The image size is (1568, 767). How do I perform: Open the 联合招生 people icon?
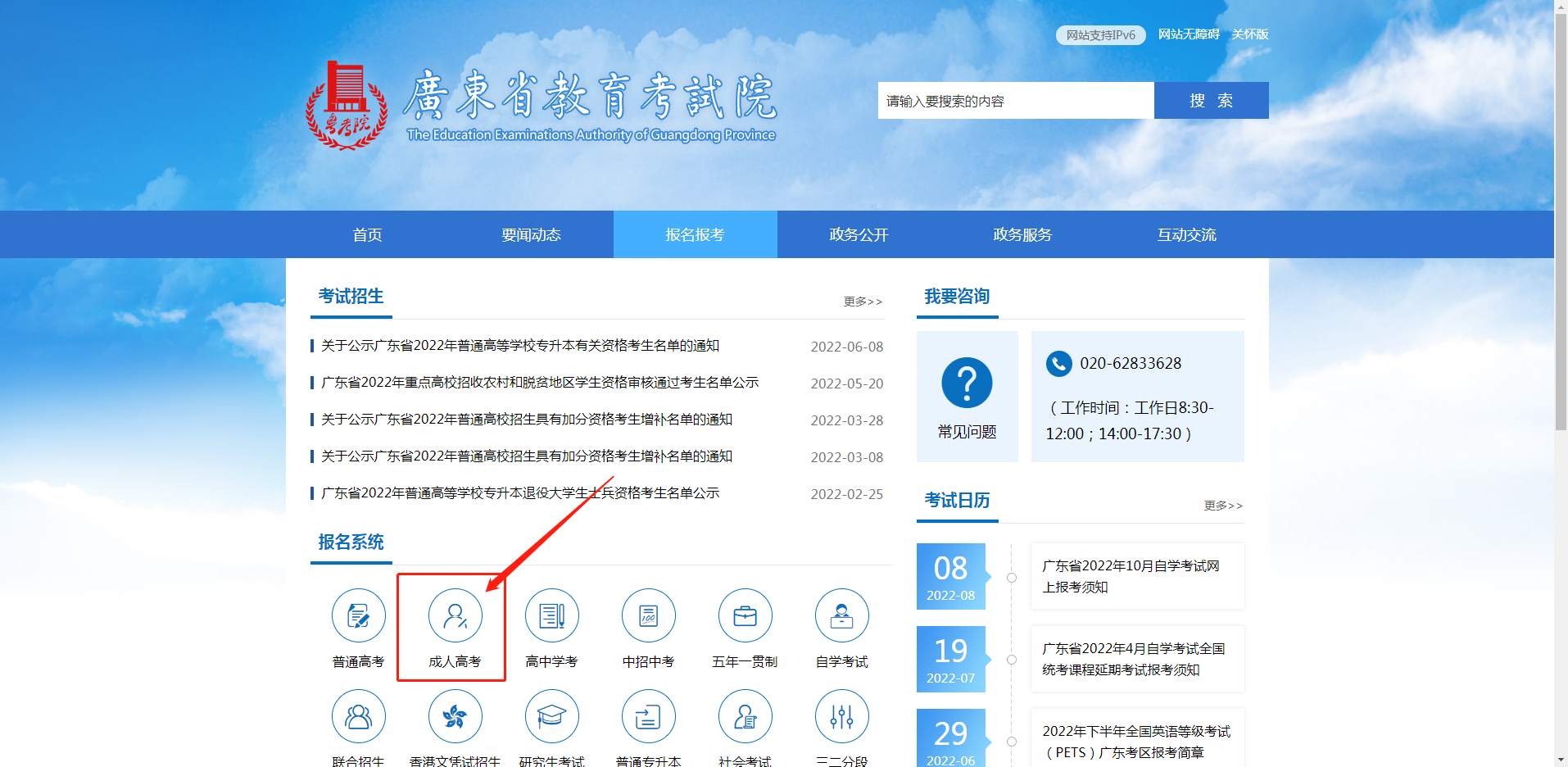pos(358,716)
